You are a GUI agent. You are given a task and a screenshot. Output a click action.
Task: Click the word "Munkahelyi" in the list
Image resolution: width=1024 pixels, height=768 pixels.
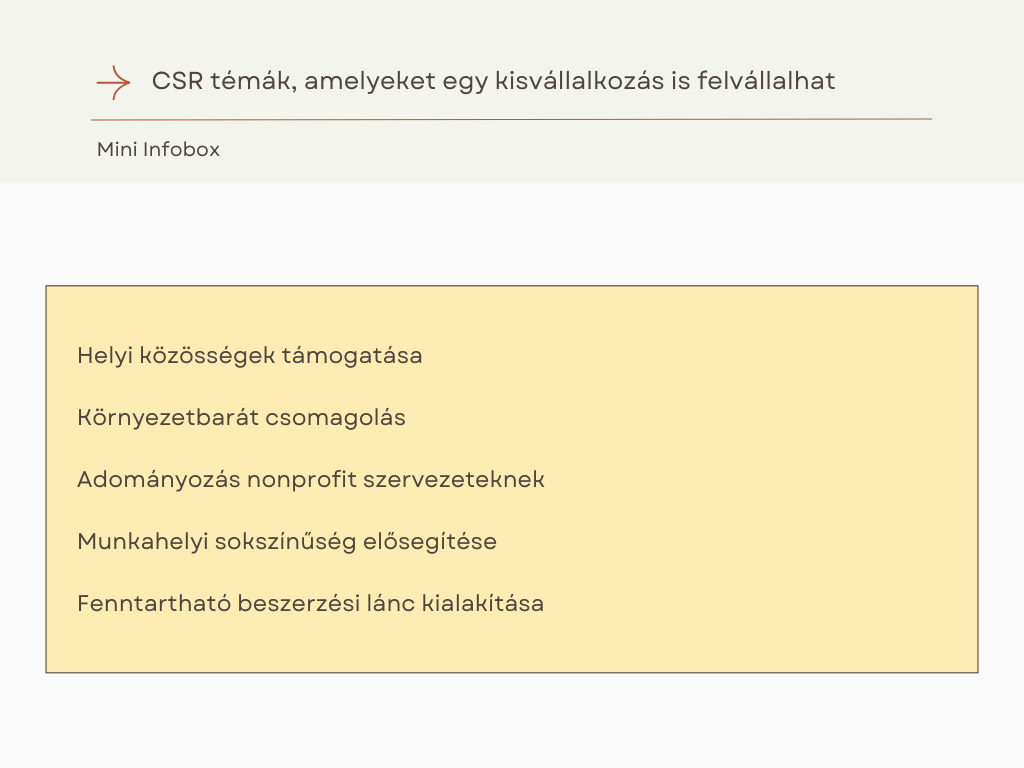coord(134,542)
